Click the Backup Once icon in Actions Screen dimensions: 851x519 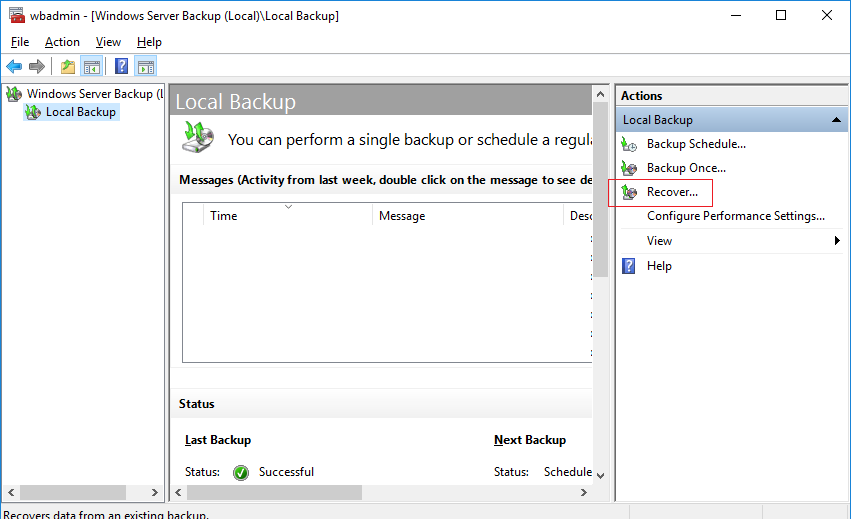tap(629, 168)
